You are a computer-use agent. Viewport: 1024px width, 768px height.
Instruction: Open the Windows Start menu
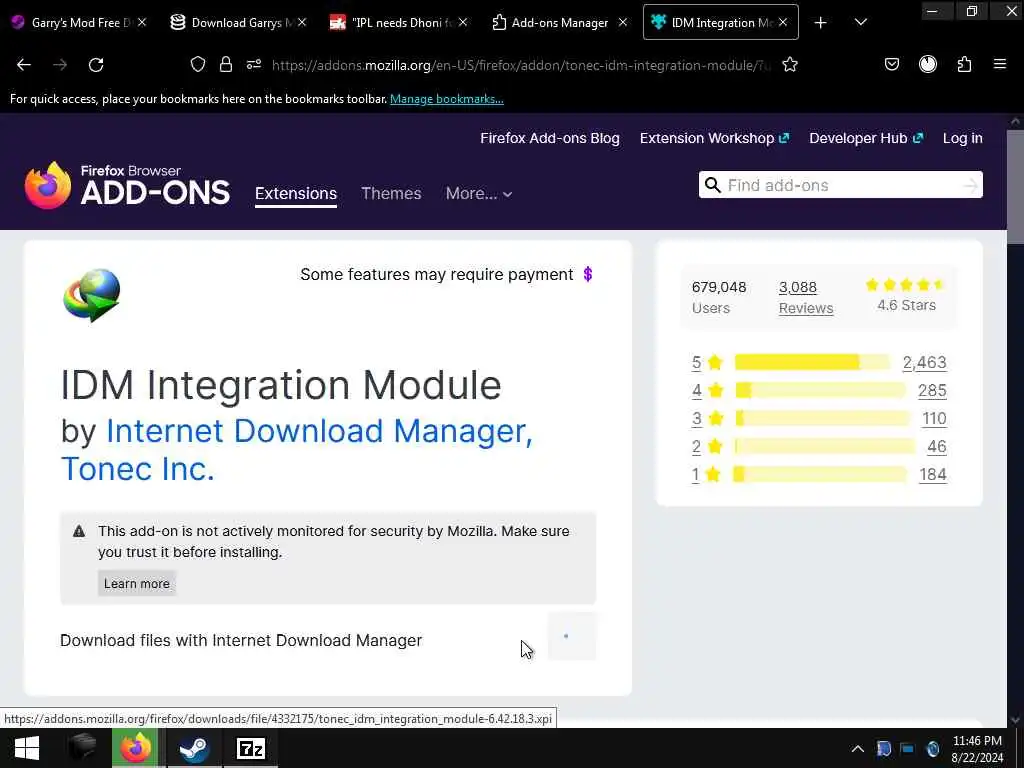point(27,748)
